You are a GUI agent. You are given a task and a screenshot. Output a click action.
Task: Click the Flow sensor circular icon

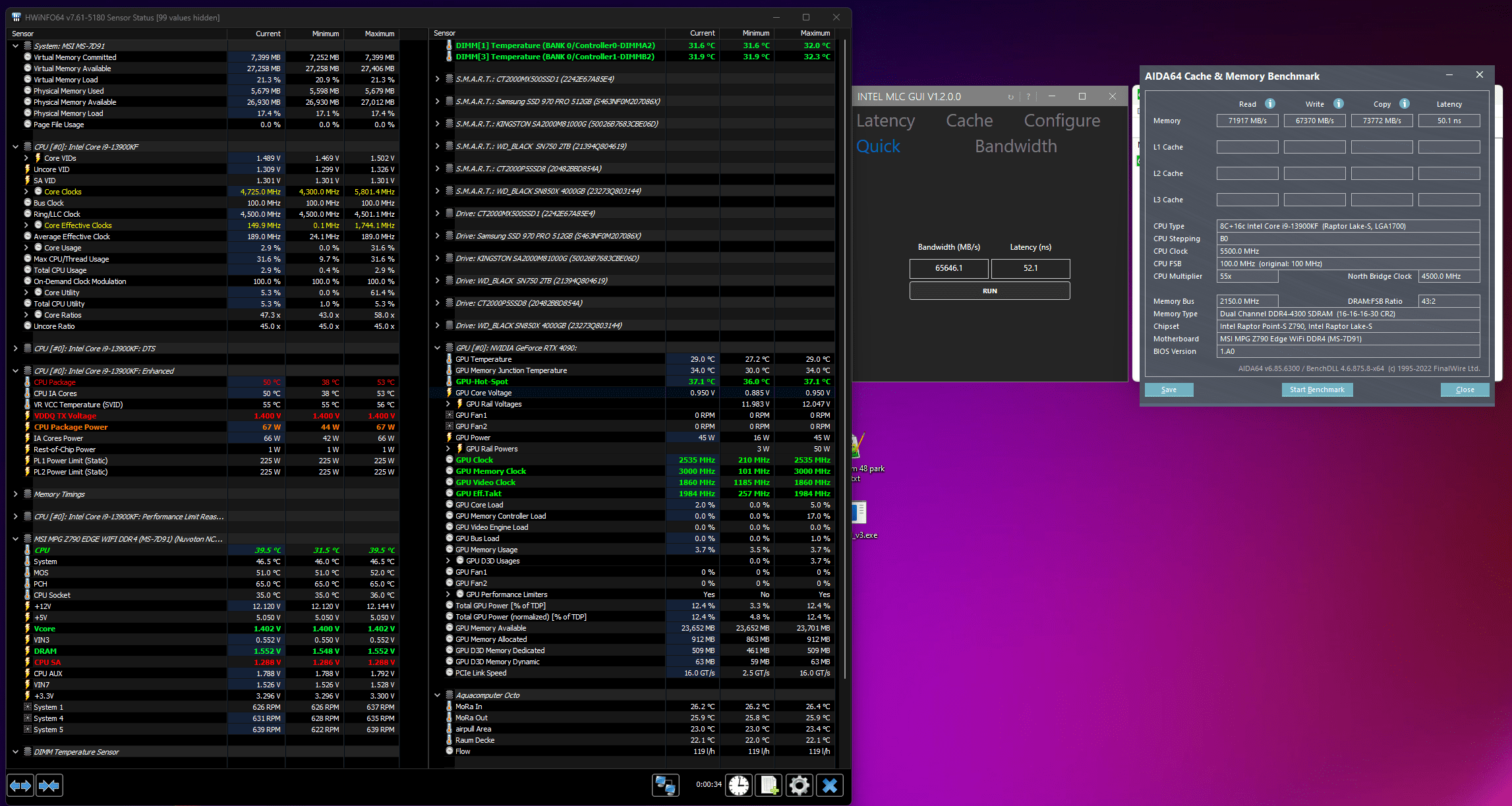[450, 751]
